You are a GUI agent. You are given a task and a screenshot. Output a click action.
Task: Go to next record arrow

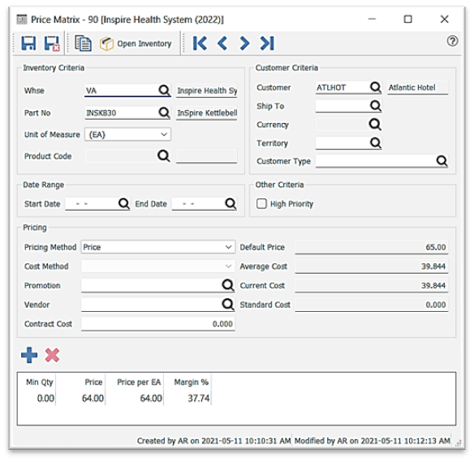click(244, 43)
